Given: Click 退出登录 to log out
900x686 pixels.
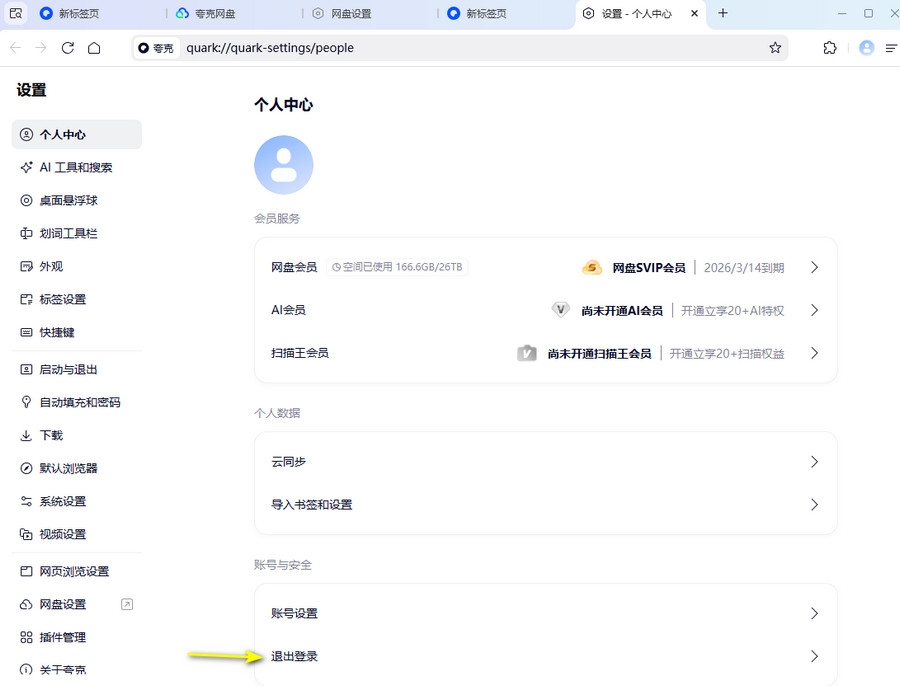Looking at the screenshot, I should click(295, 657).
